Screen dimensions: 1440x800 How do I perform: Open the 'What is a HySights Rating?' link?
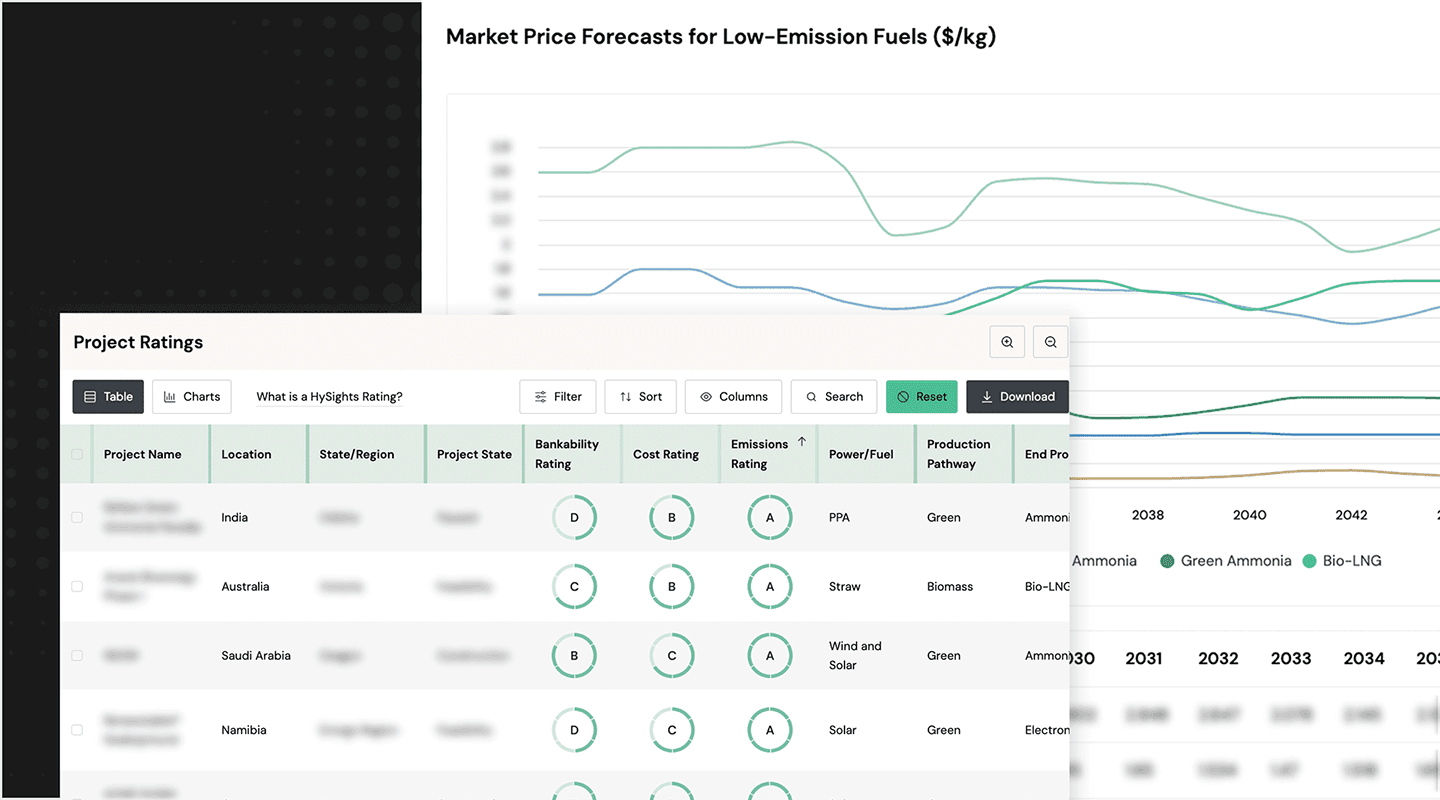(x=329, y=397)
